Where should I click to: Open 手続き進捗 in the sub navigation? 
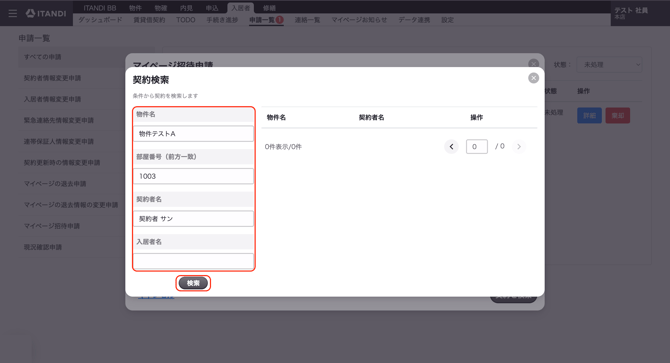pos(222,20)
